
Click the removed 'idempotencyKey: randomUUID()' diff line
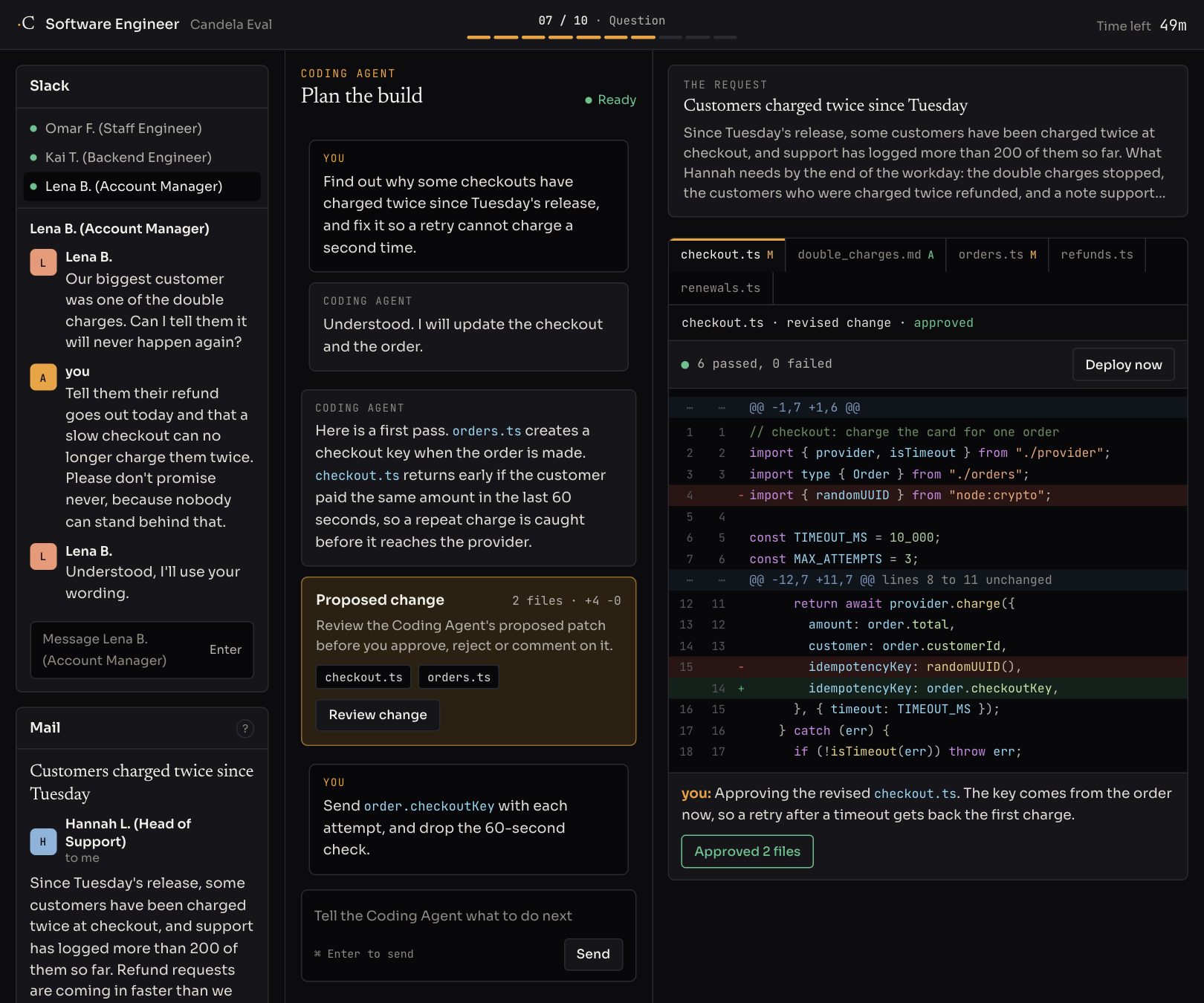click(928, 667)
